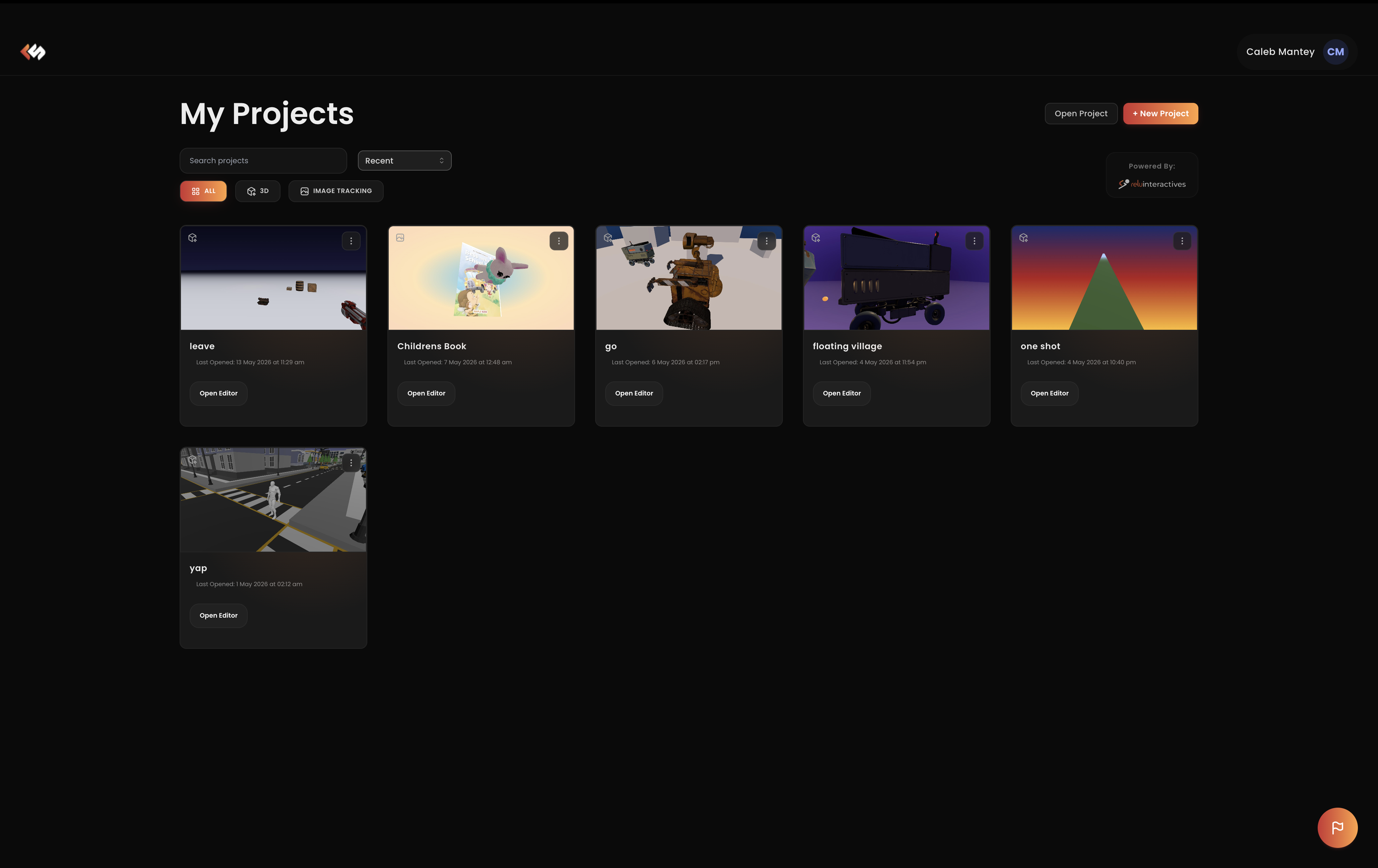
Task: Filter projects by Image Tracking
Action: [336, 191]
